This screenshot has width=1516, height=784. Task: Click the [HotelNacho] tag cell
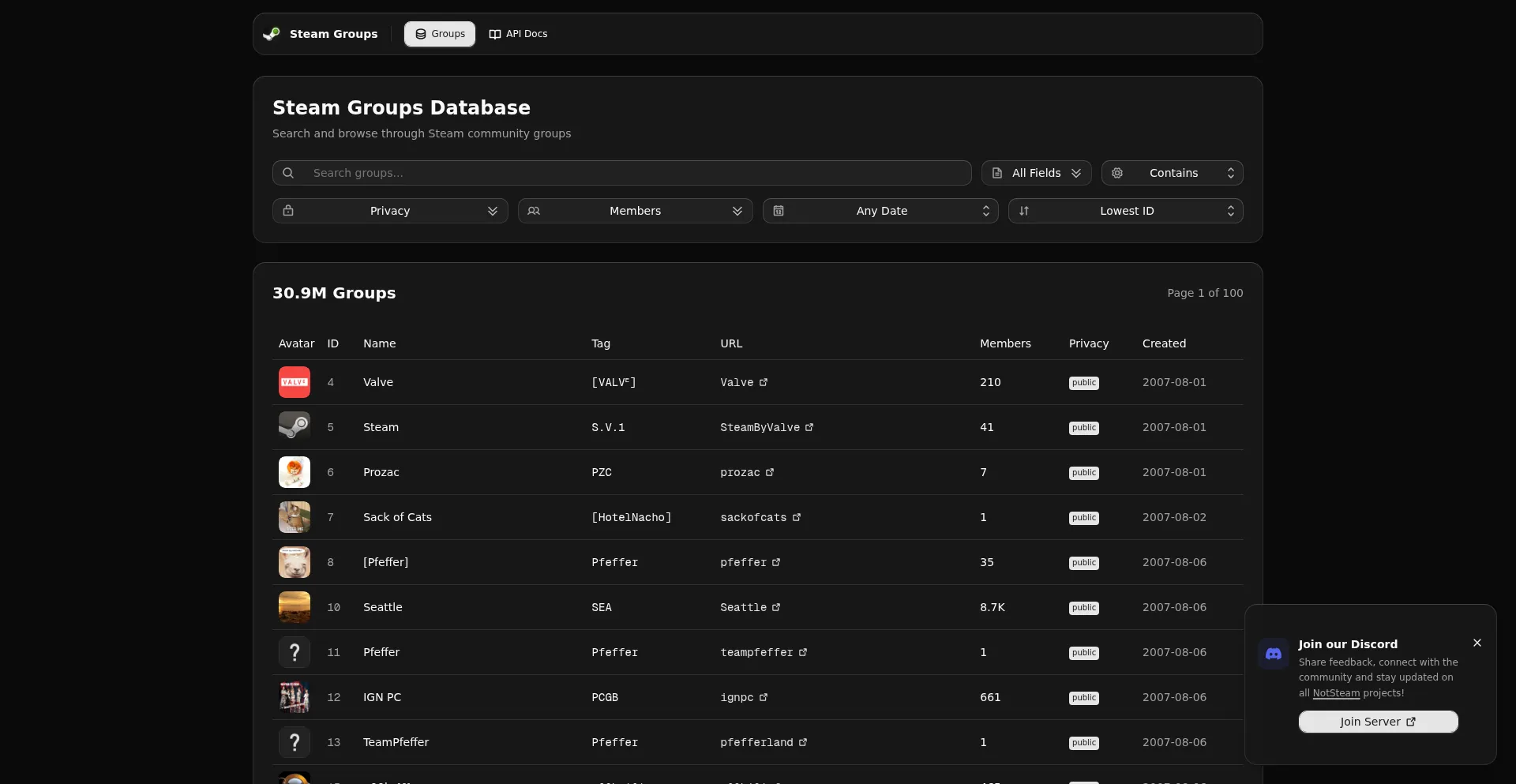[x=632, y=517]
